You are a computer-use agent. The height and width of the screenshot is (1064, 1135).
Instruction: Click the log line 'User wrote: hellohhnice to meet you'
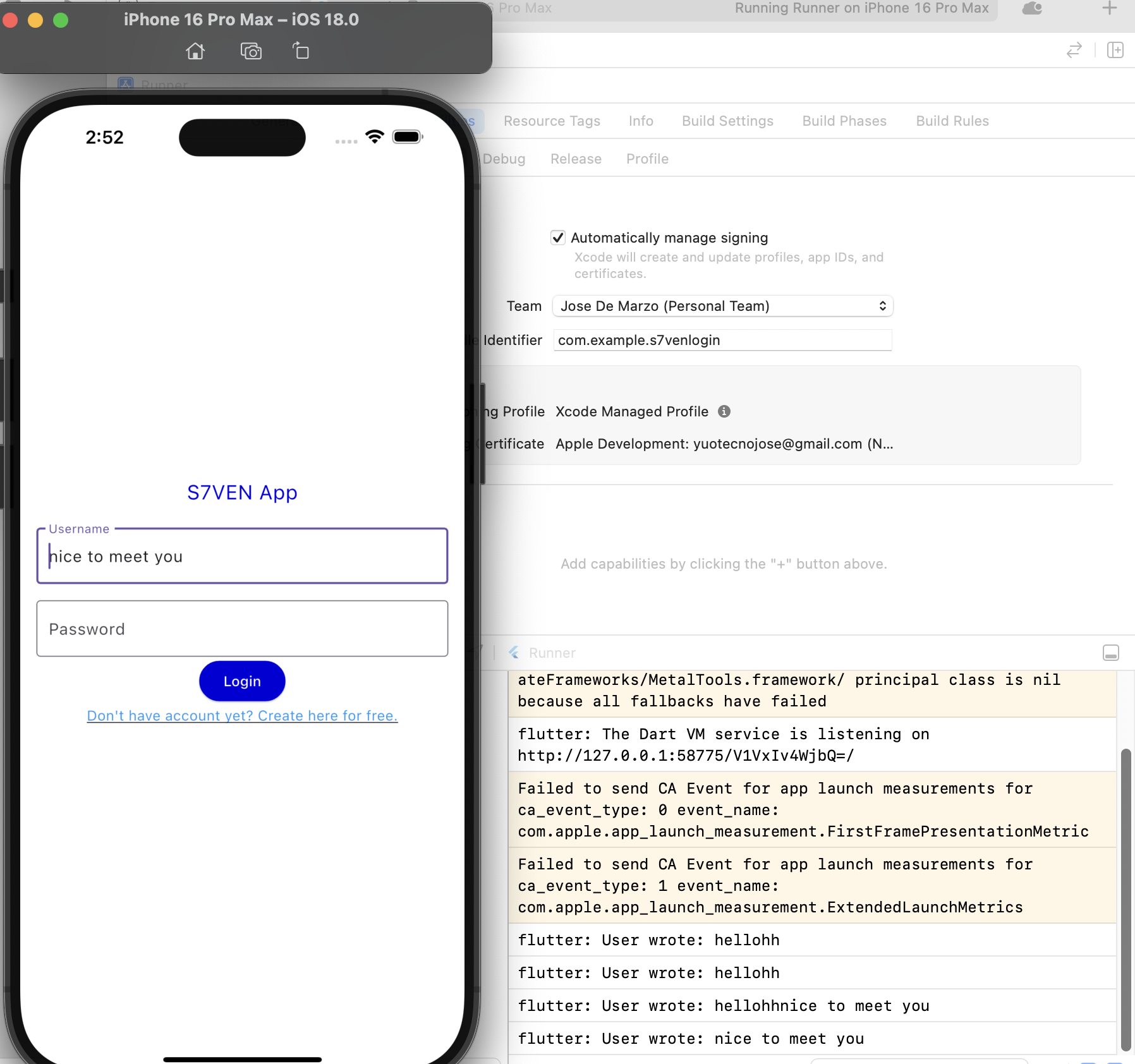click(812, 1006)
